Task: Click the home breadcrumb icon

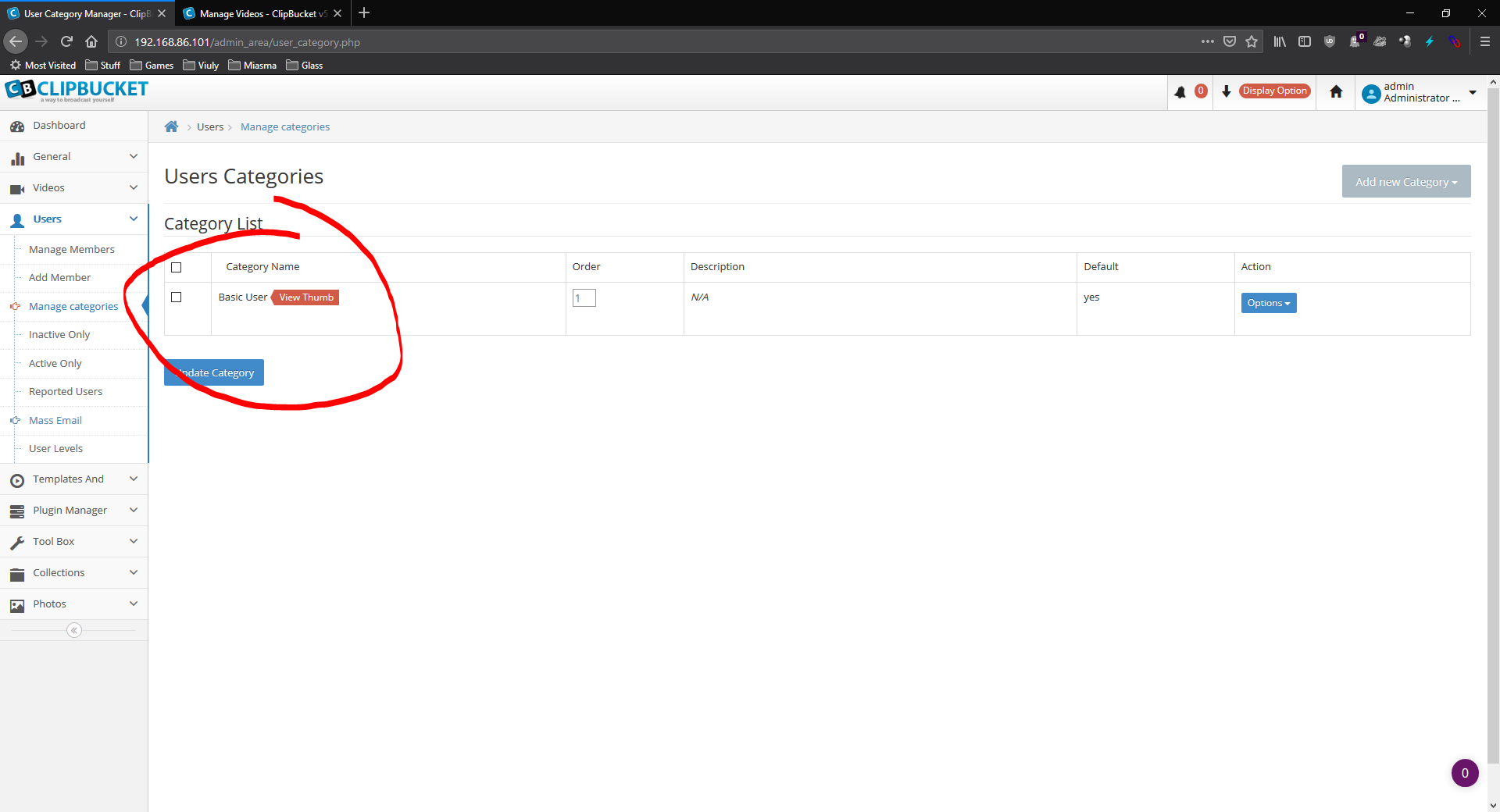Action: pos(171,126)
